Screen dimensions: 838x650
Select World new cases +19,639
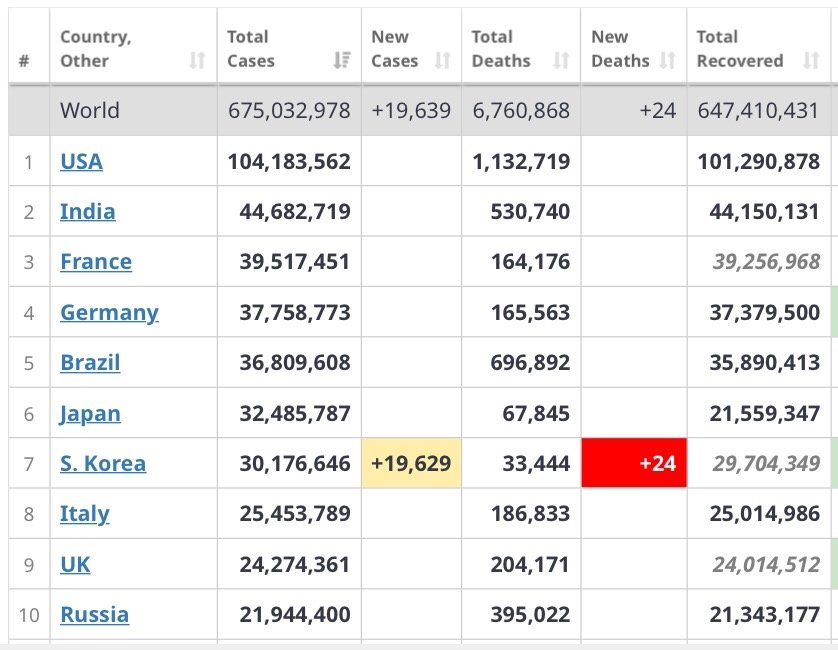pos(411,111)
